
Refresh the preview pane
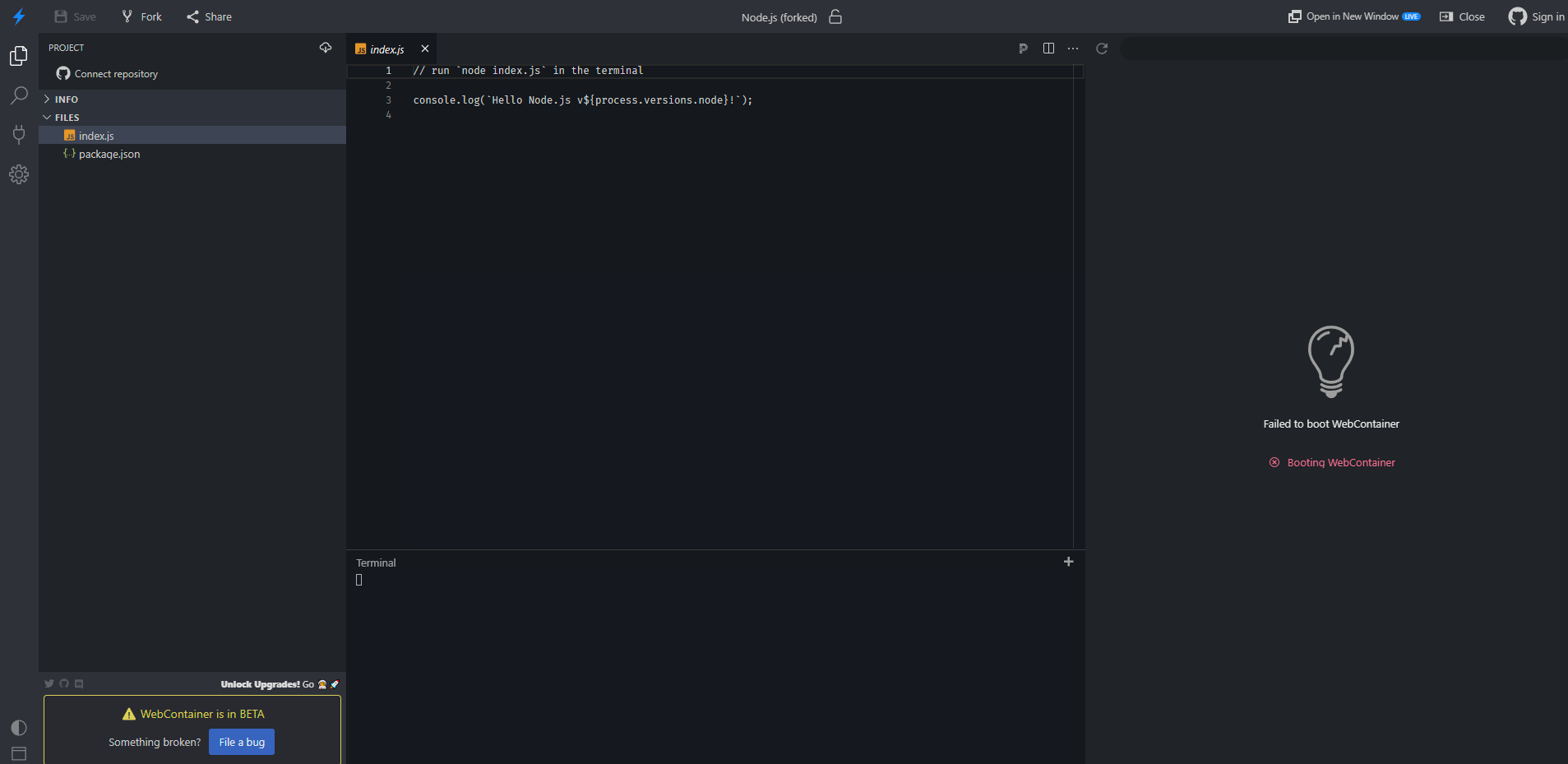[1102, 48]
